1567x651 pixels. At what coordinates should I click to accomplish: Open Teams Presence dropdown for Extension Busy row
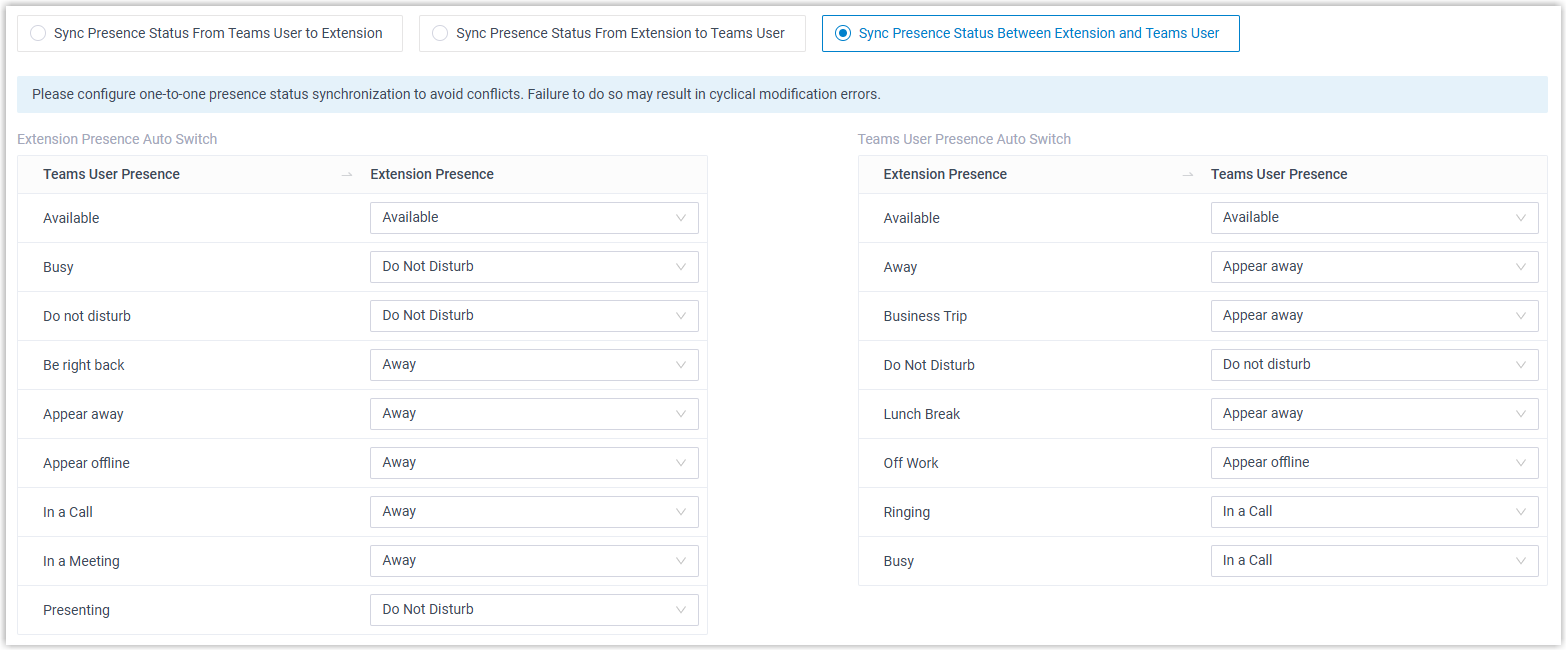tap(1374, 561)
